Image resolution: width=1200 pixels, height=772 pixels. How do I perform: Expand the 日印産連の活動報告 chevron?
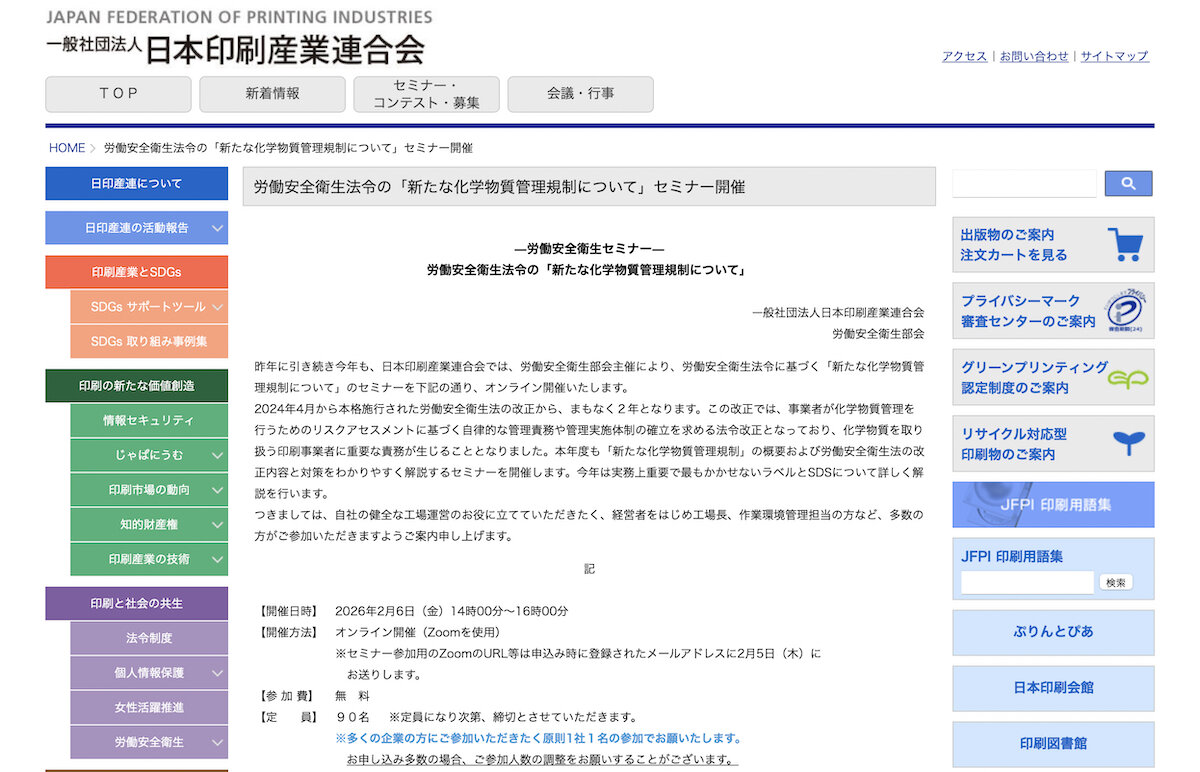217,228
